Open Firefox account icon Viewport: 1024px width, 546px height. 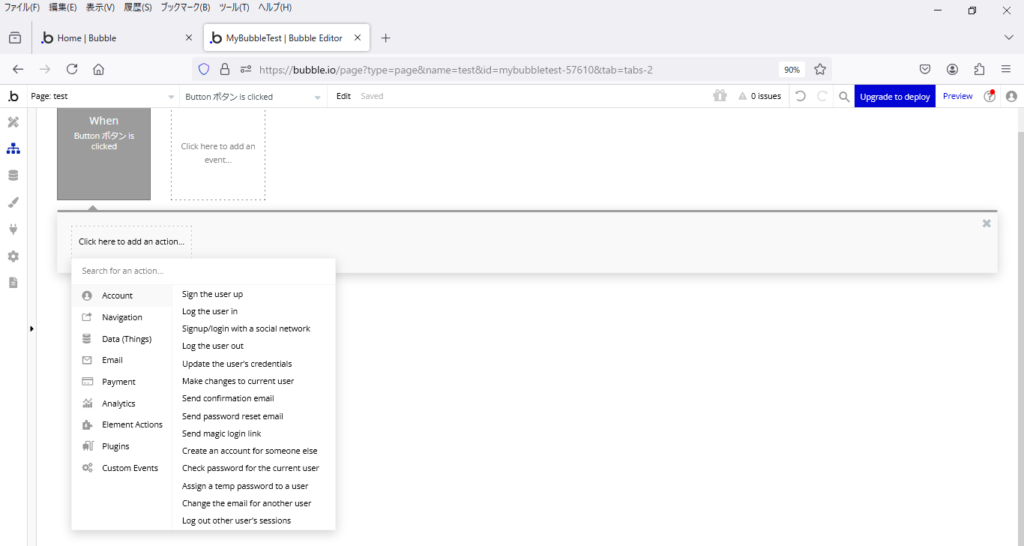pos(952,69)
